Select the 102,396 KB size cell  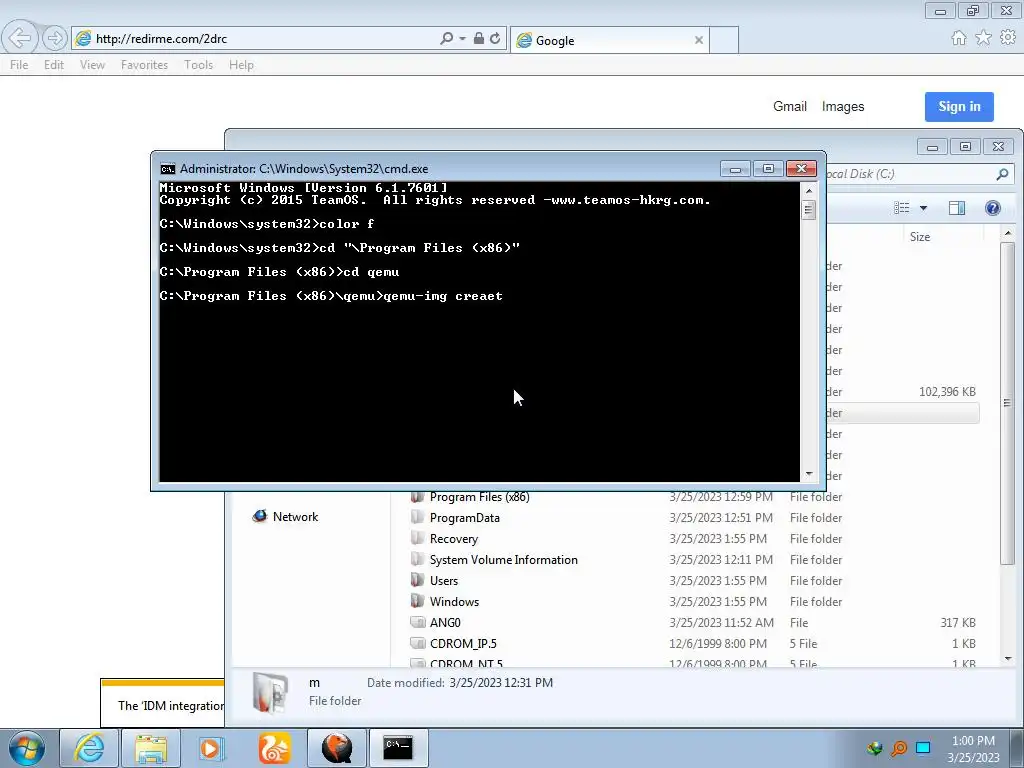coord(947,392)
